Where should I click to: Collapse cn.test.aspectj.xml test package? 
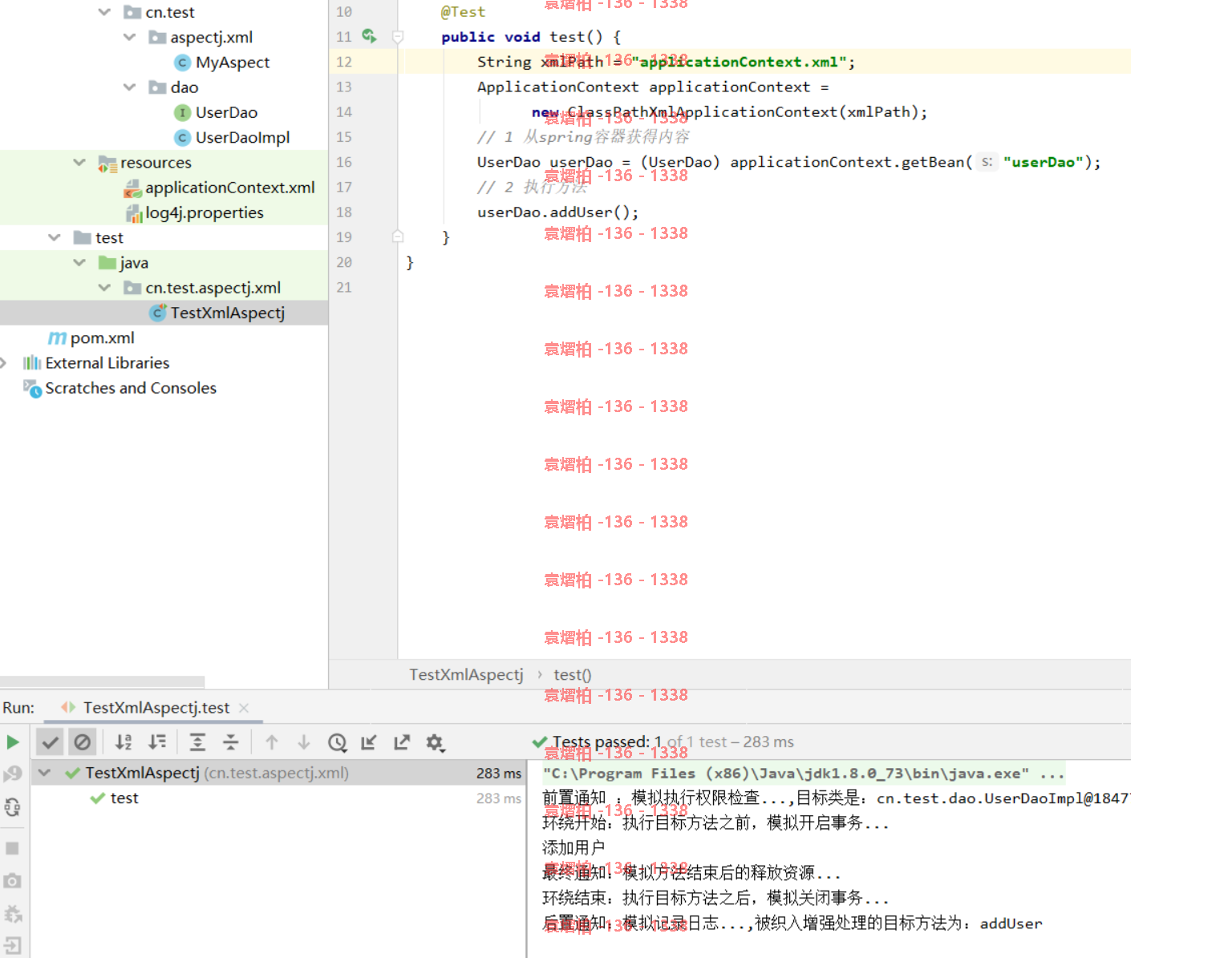[104, 288]
